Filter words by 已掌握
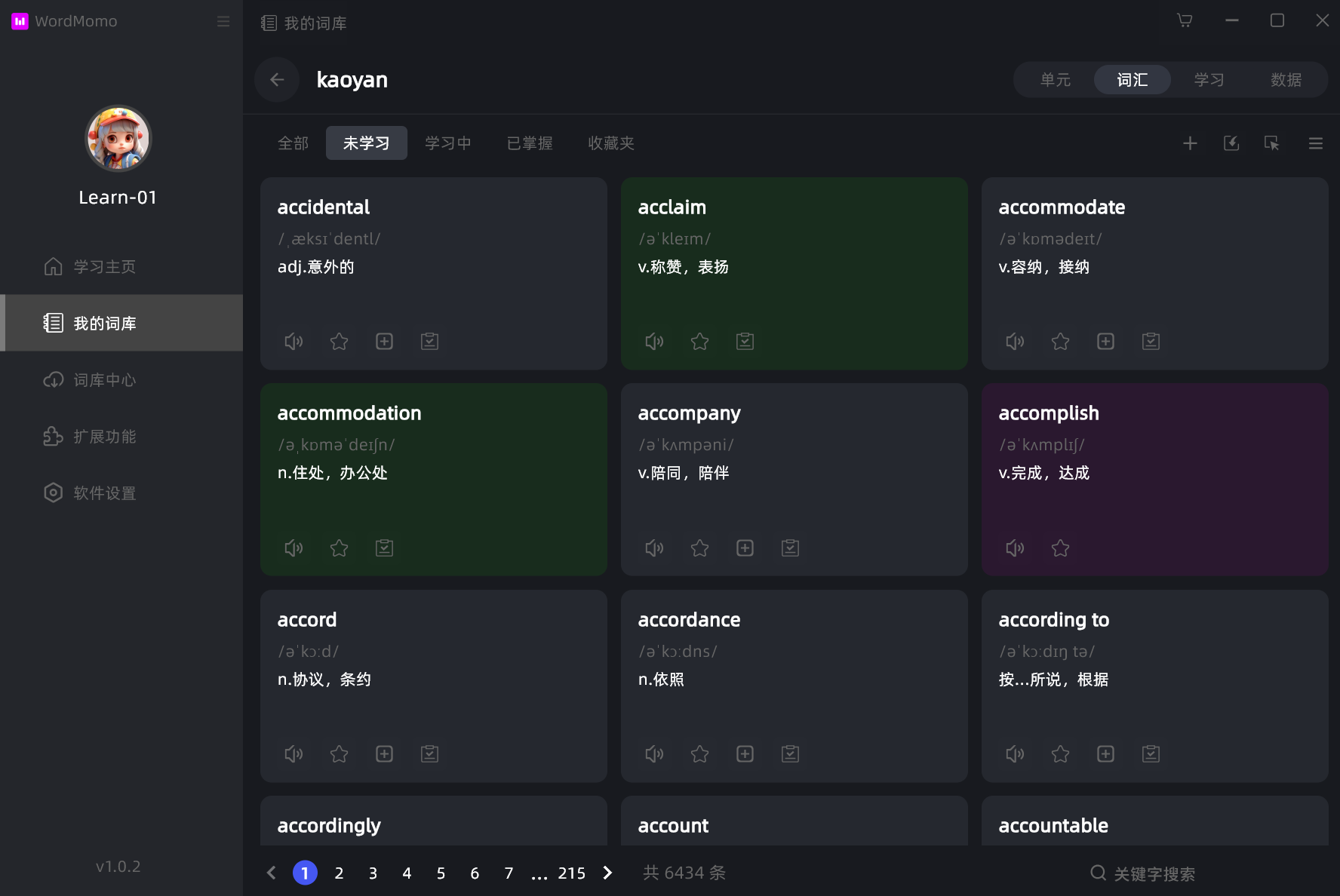1340x896 pixels. pos(530,143)
